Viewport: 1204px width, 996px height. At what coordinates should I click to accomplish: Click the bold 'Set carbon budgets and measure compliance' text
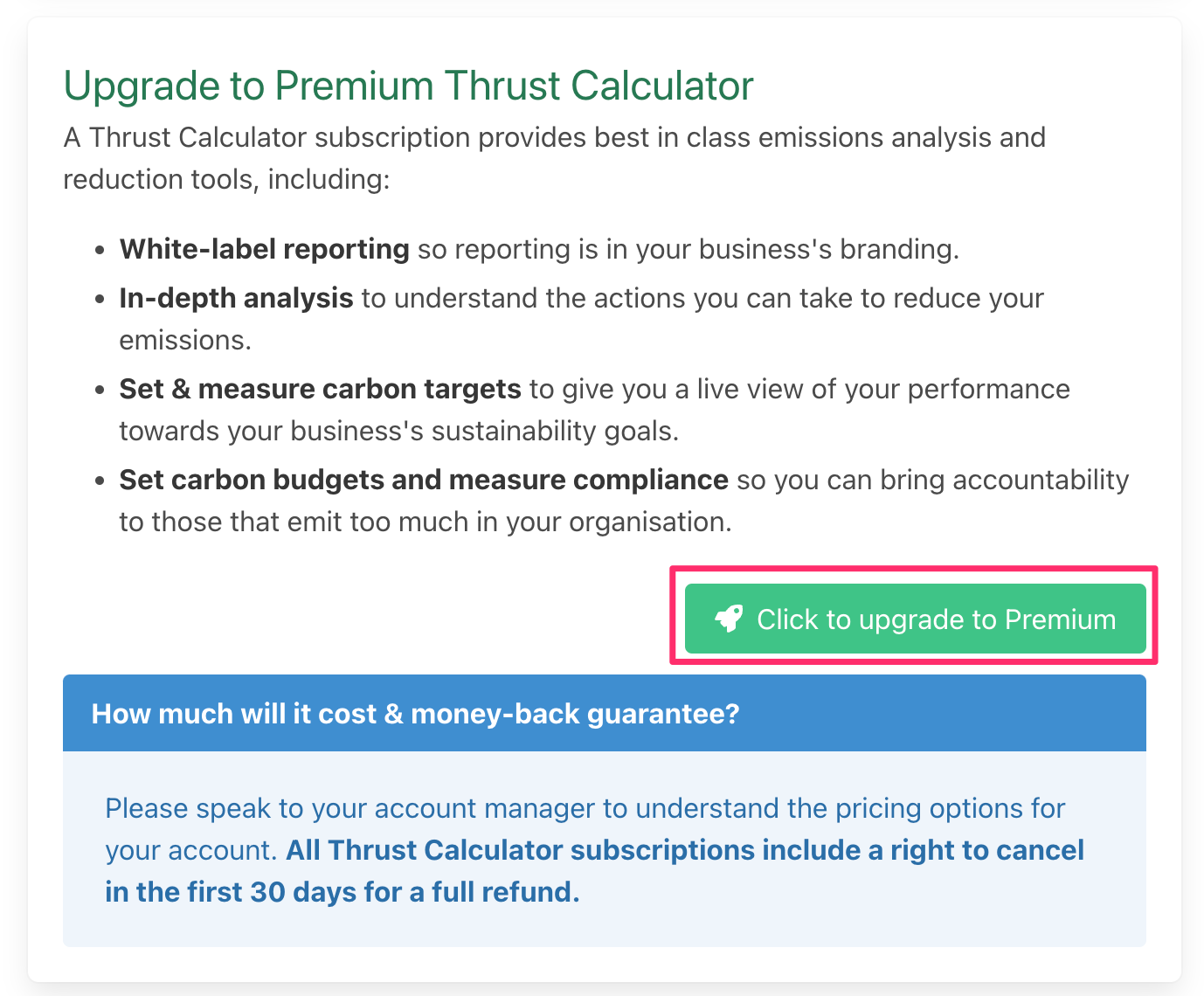click(424, 480)
